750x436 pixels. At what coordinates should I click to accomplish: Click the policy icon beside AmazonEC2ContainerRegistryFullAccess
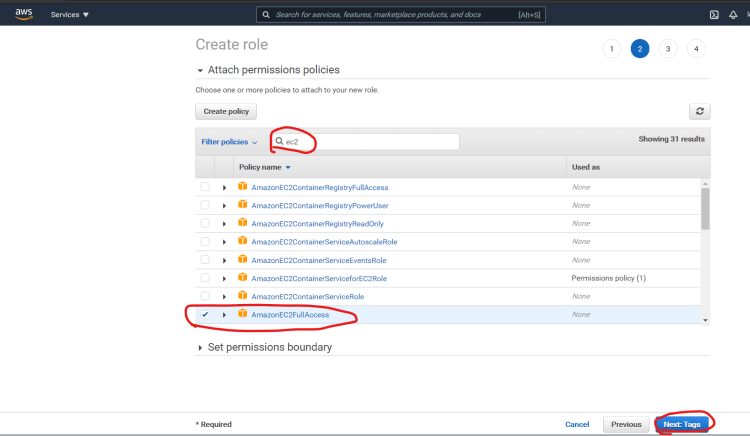(x=243, y=186)
